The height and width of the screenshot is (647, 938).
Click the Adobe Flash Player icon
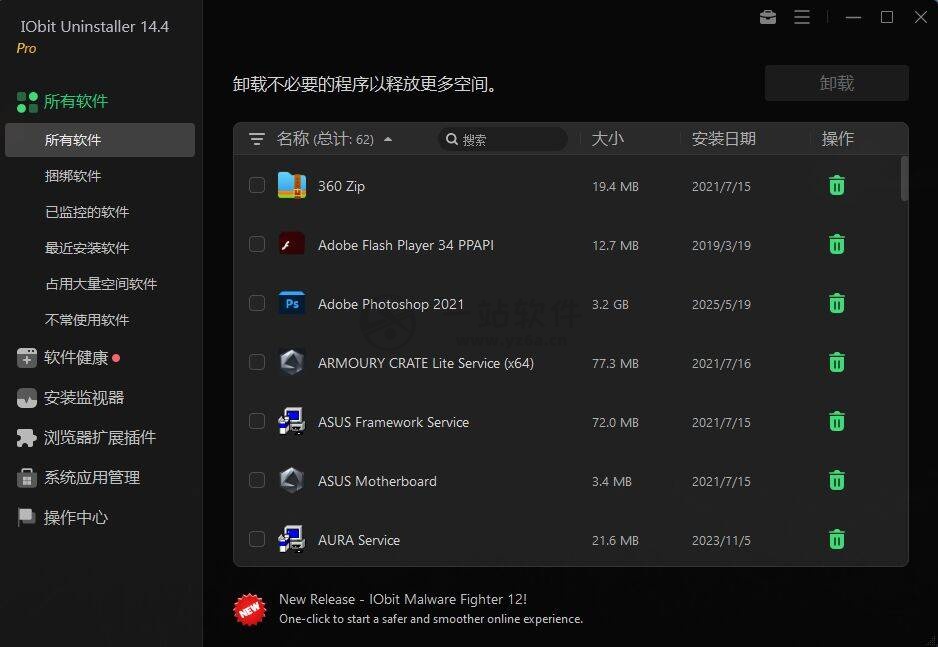[292, 245]
